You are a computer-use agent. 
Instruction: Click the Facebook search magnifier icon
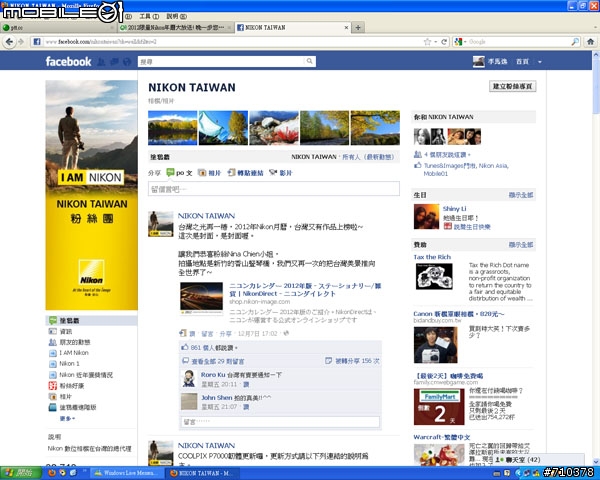pos(309,61)
